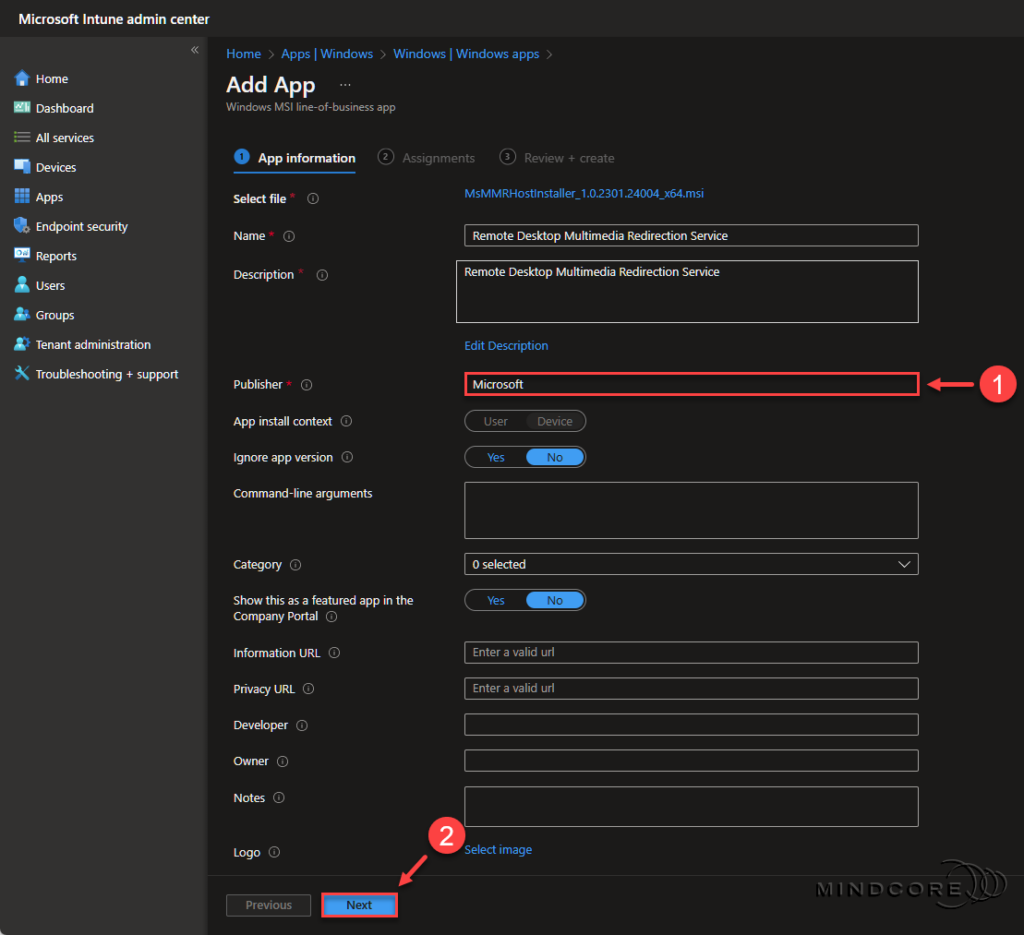Collapse the navigation sidebar
Screen dimensions: 1024x935
pyautogui.click(x=194, y=49)
